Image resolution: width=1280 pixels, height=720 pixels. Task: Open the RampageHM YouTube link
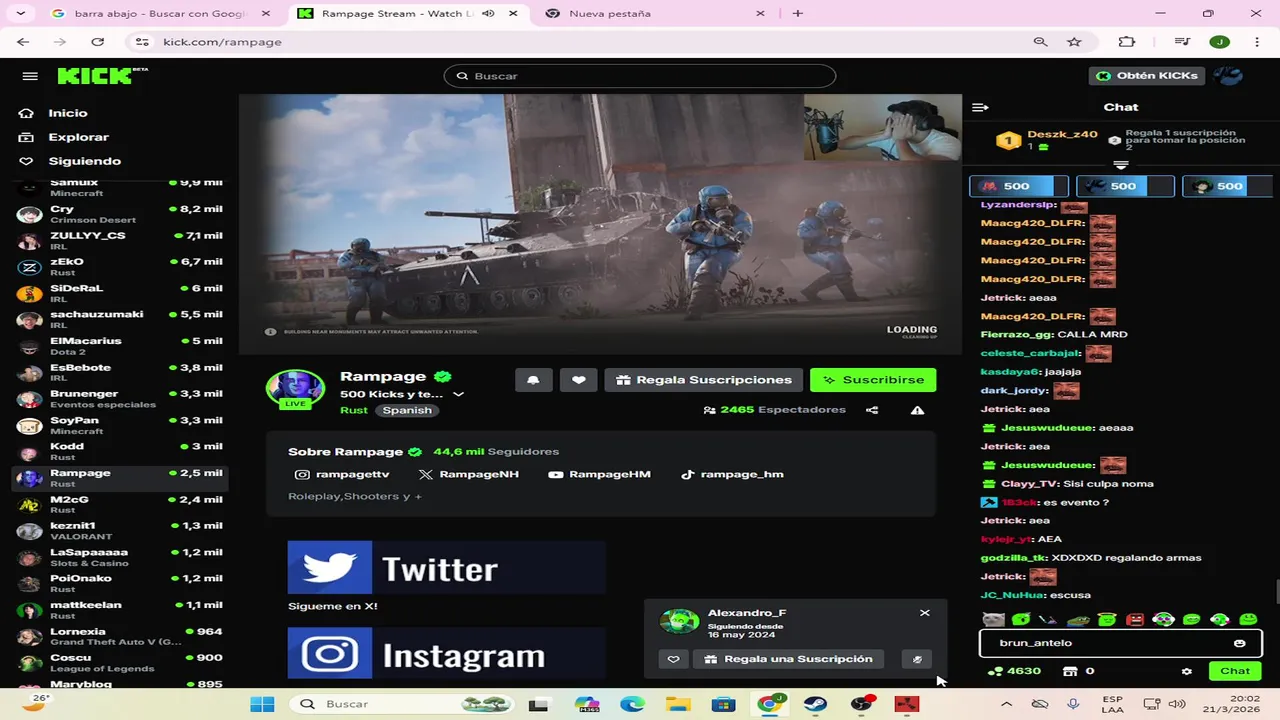click(600, 474)
